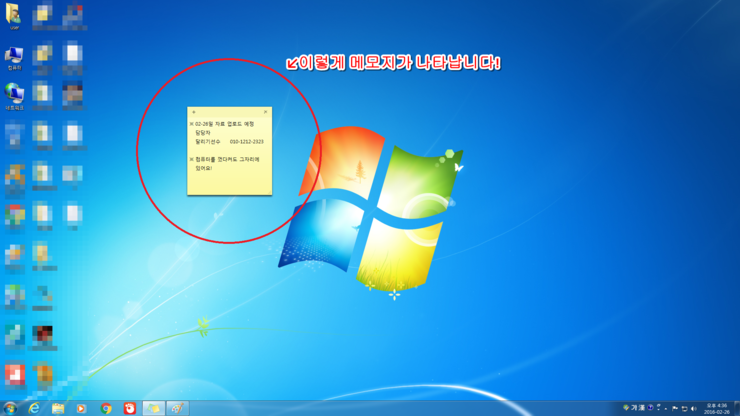Open Google Chrome from the taskbar
This screenshot has height=416, width=740.
[106, 408]
